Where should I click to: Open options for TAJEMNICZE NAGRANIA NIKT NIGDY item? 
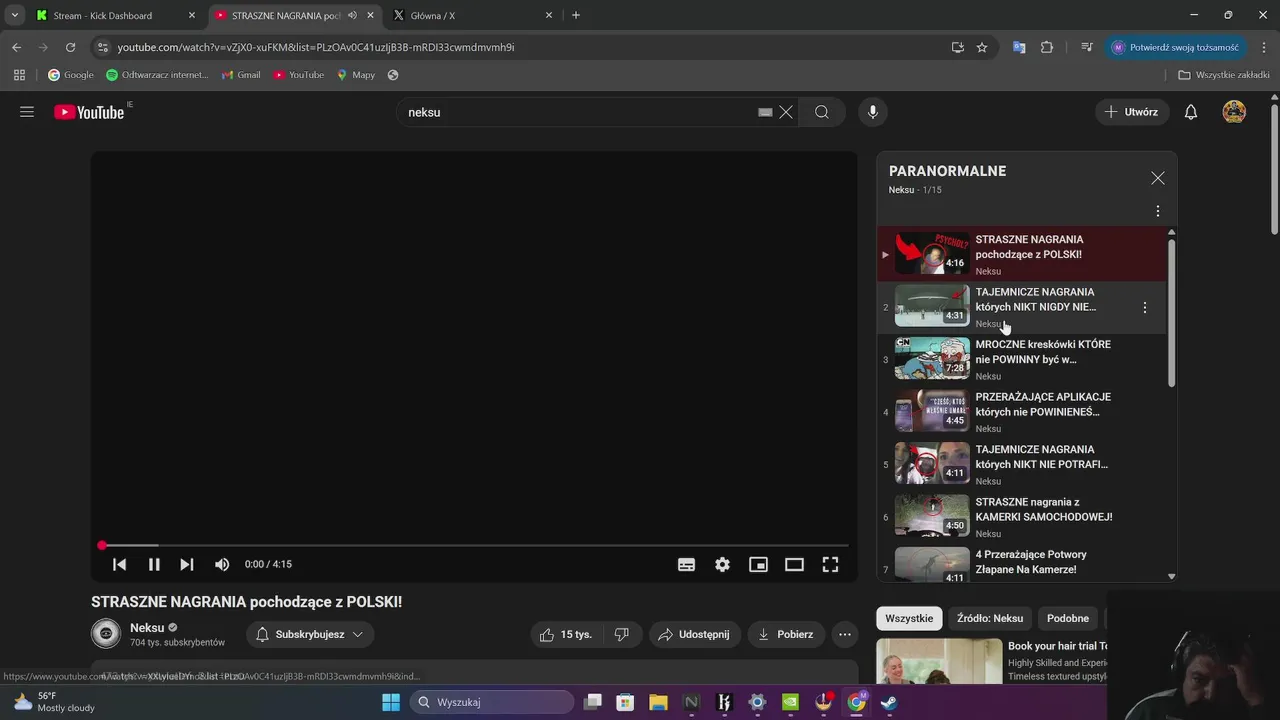tap(1145, 308)
